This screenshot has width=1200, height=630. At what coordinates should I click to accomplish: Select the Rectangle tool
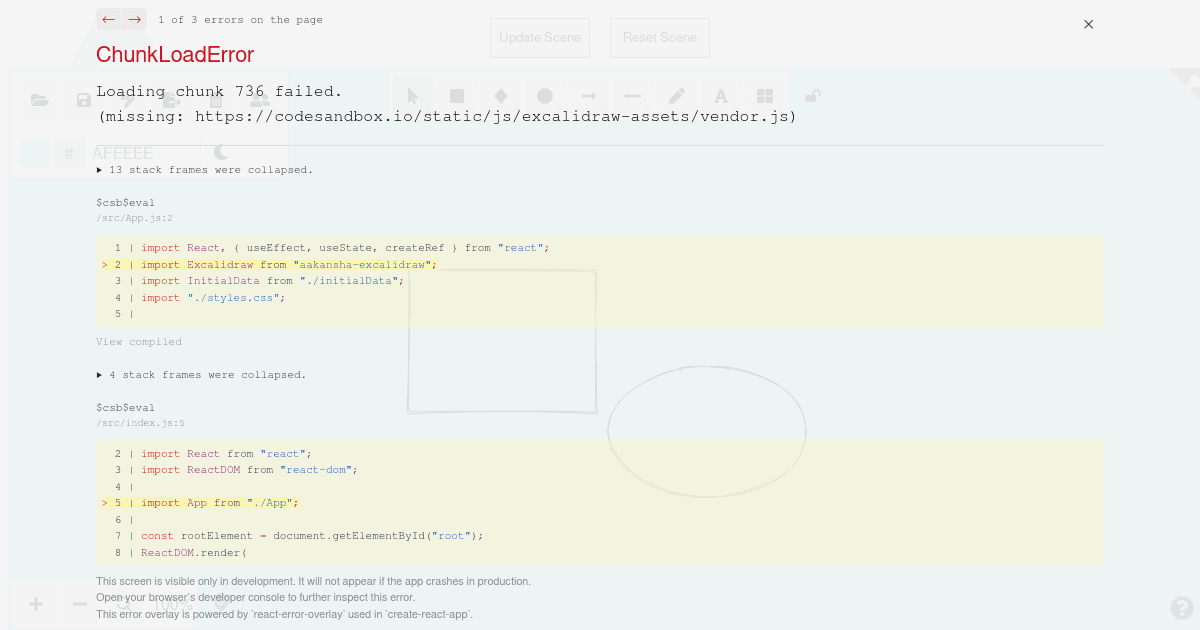click(457, 95)
